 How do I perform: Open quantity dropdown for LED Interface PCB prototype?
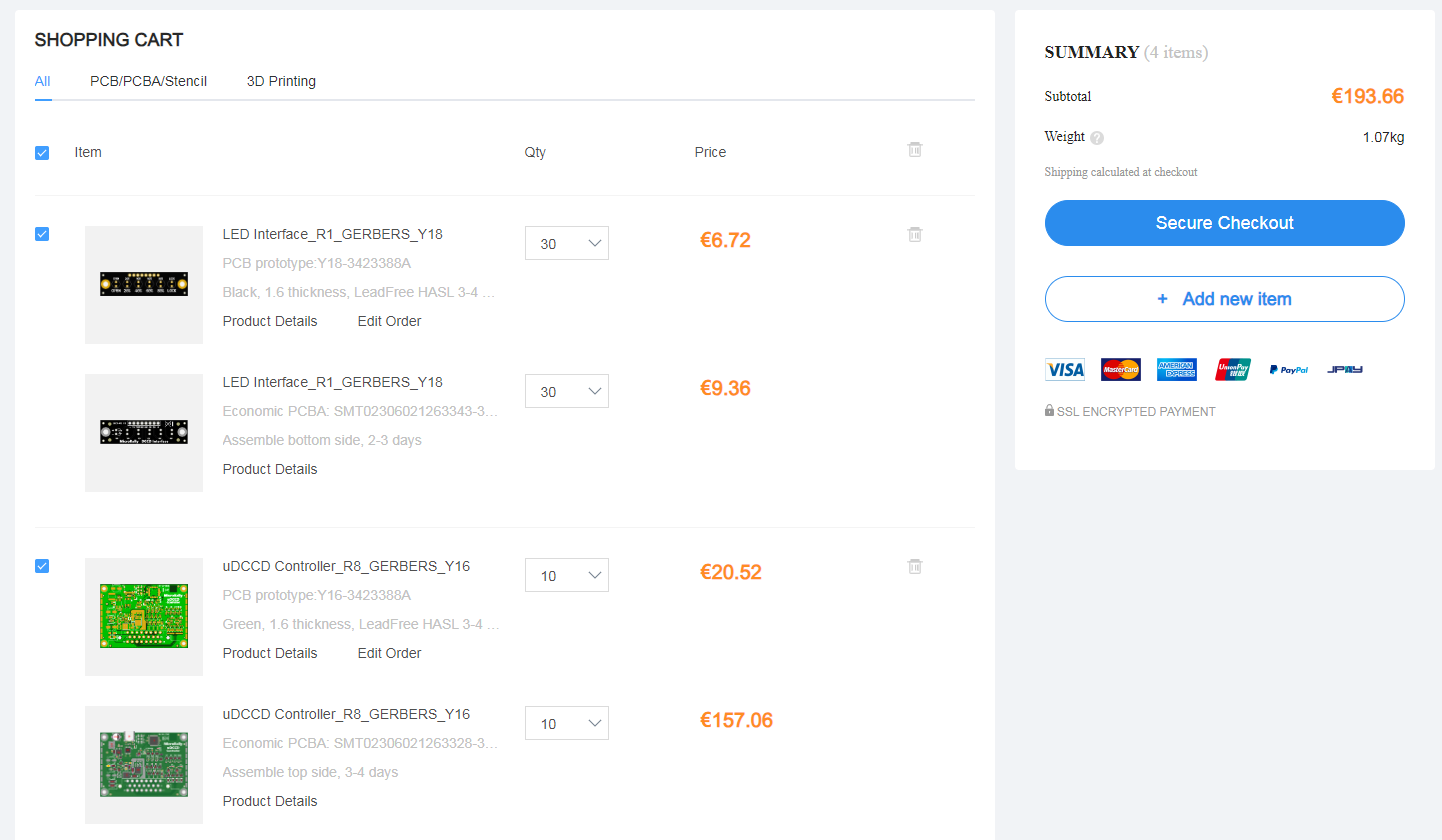pyautogui.click(x=566, y=244)
